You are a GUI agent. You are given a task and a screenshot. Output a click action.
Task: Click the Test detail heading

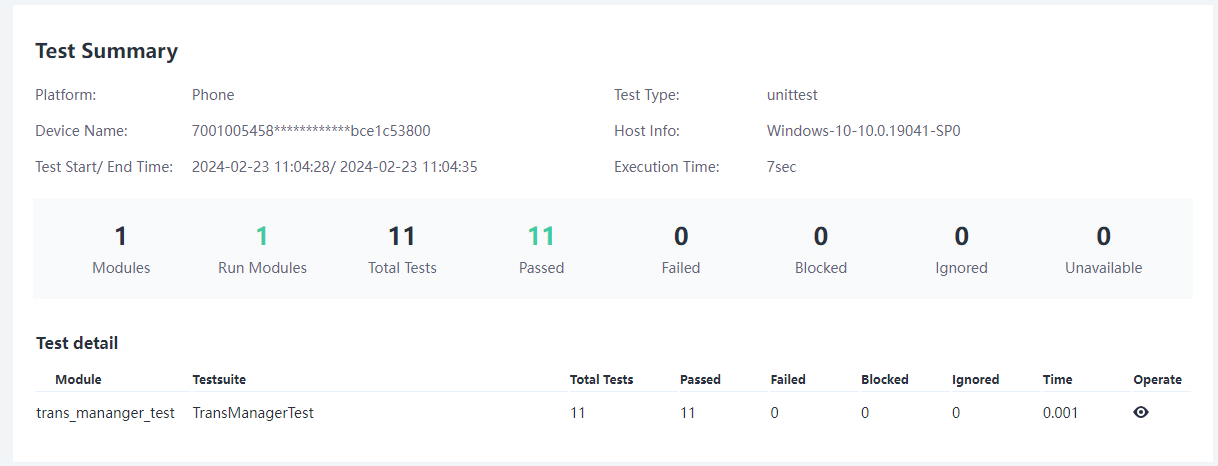click(77, 343)
